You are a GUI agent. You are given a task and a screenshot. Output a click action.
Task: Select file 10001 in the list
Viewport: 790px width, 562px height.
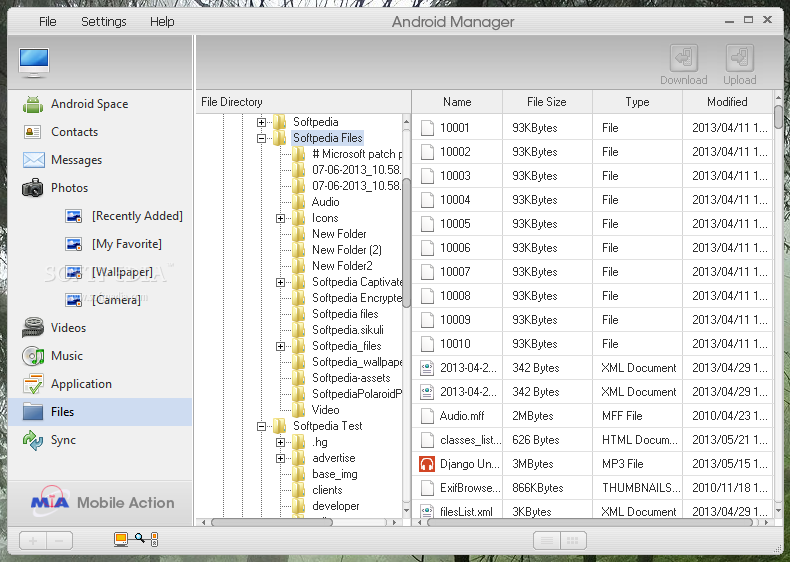point(592,128)
